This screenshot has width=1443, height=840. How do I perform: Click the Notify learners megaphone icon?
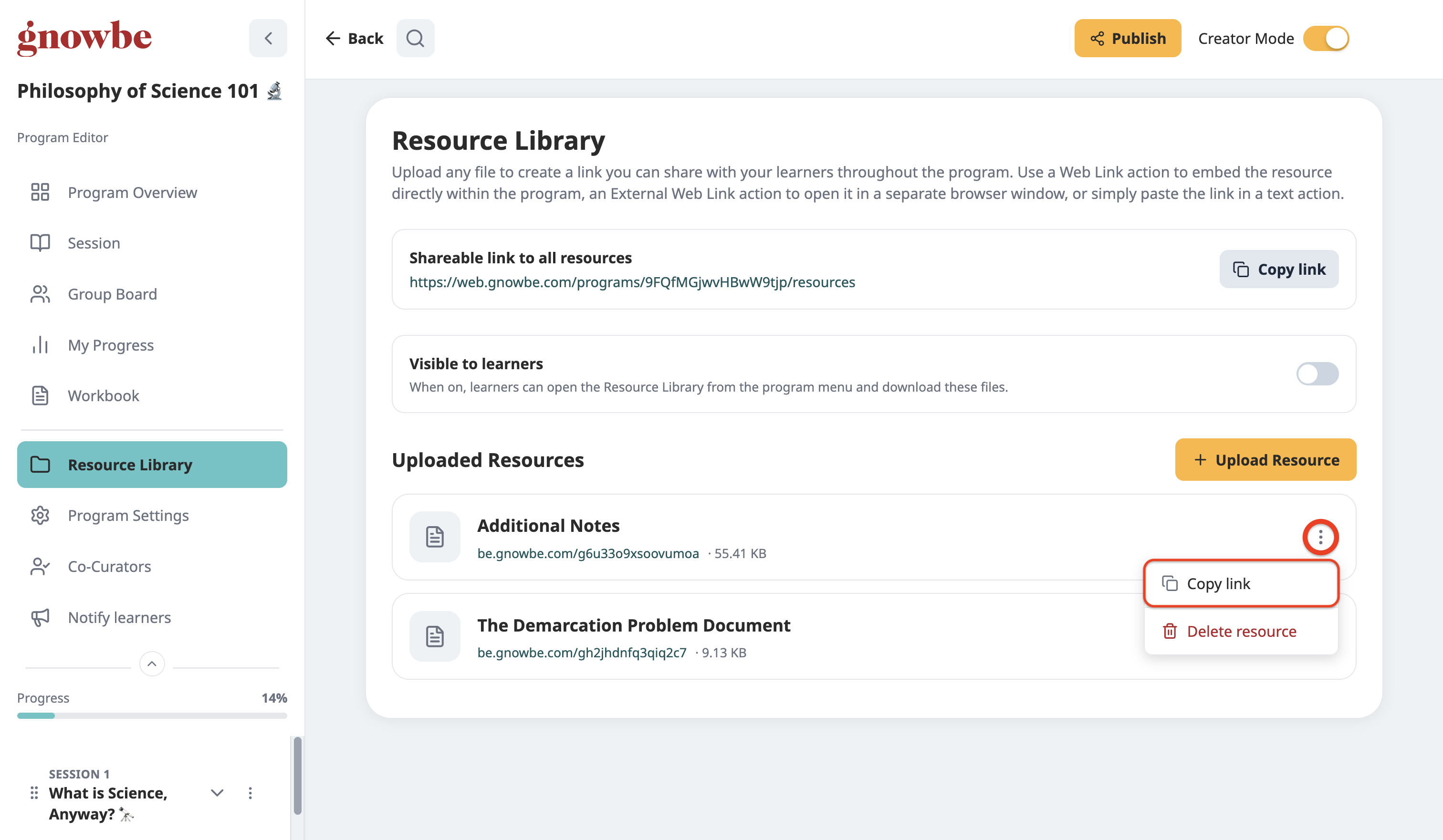pyautogui.click(x=40, y=617)
